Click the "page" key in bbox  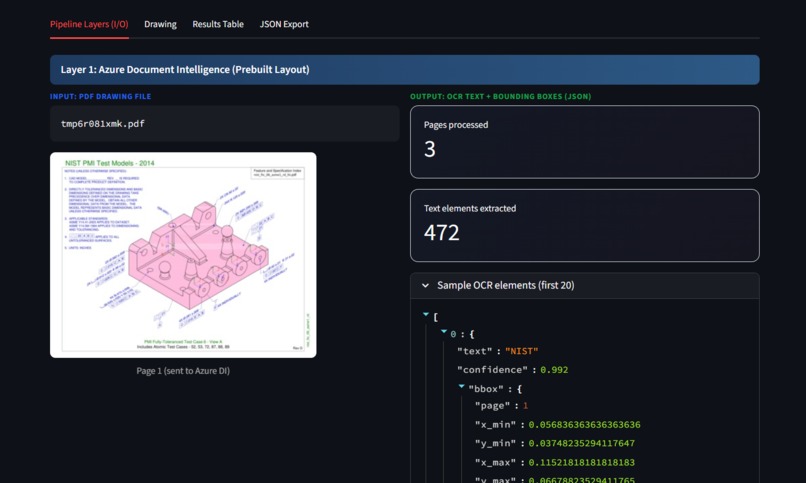(x=492, y=406)
